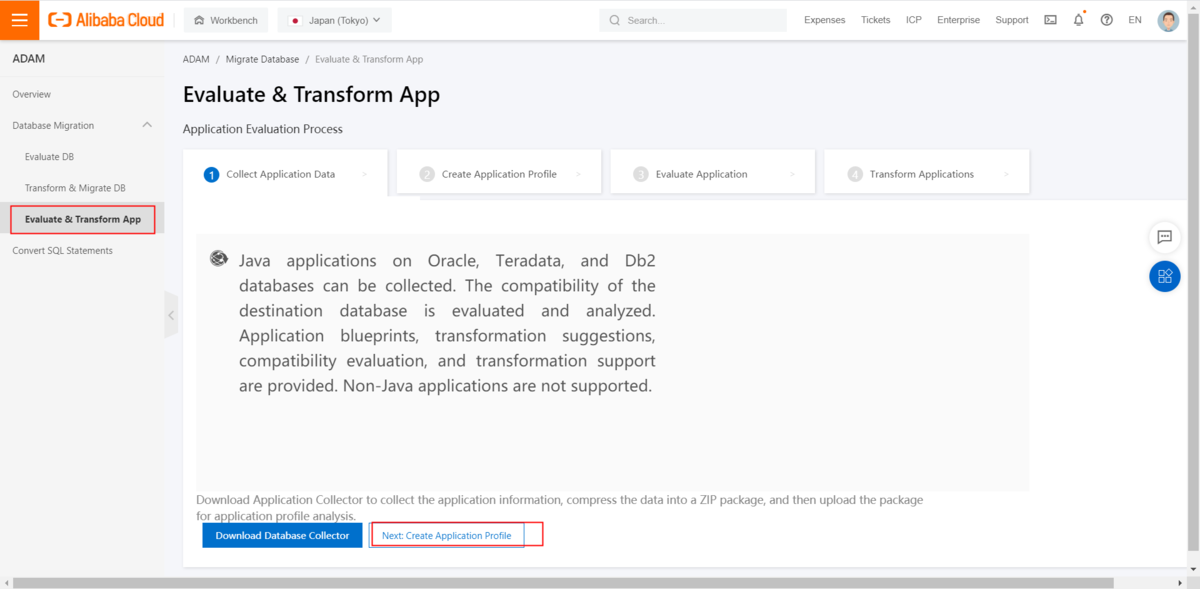The height and width of the screenshot is (589, 1200).
Task: Click Next: Create Application Profile
Action: (447, 535)
